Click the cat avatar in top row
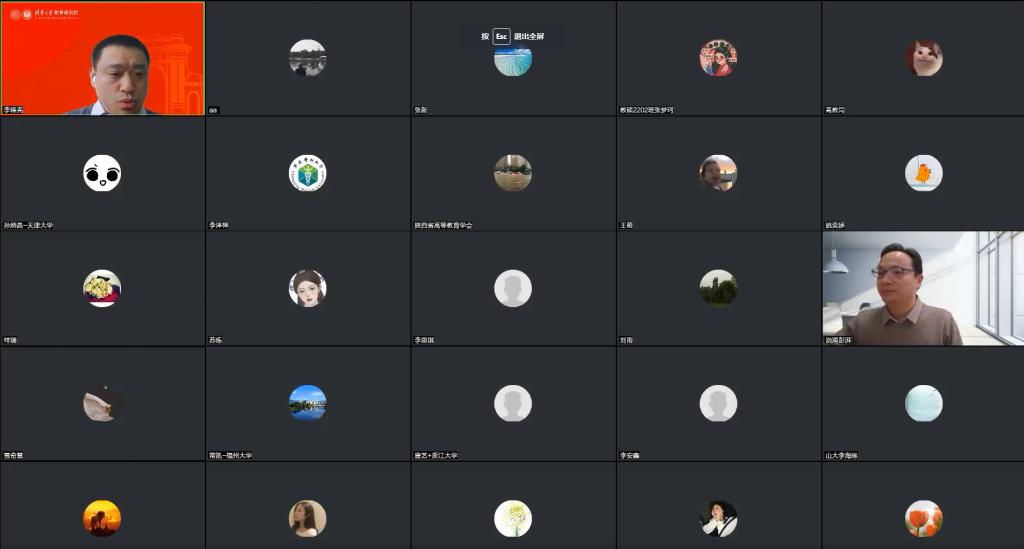The height and width of the screenshot is (549, 1024). pyautogui.click(x=923, y=58)
